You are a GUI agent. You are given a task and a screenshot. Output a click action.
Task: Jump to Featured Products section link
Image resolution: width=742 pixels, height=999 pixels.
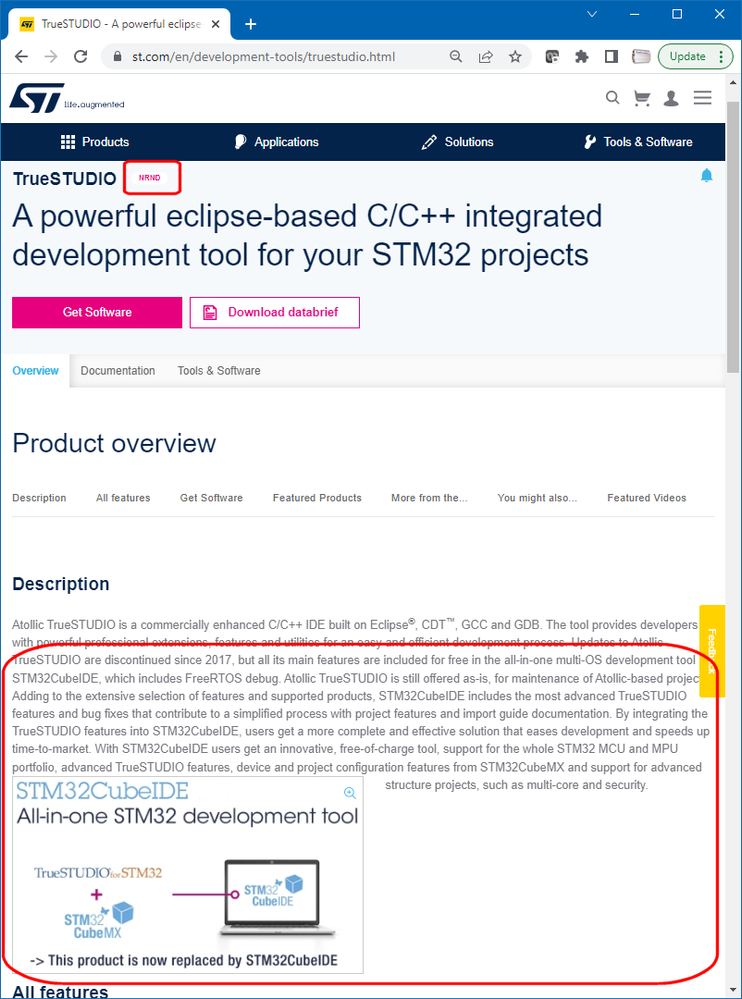click(x=317, y=498)
